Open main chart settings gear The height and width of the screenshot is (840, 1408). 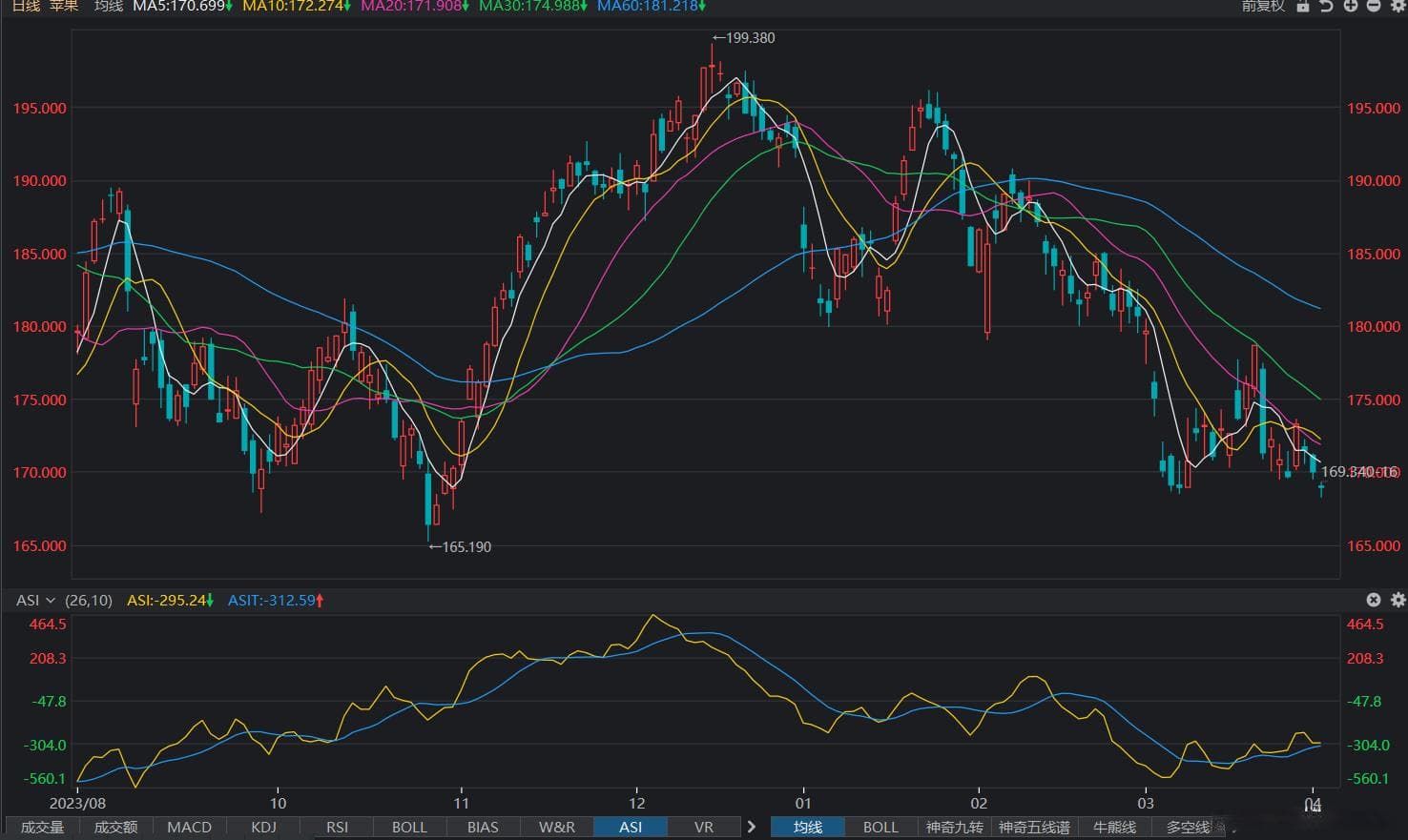click(x=1398, y=6)
